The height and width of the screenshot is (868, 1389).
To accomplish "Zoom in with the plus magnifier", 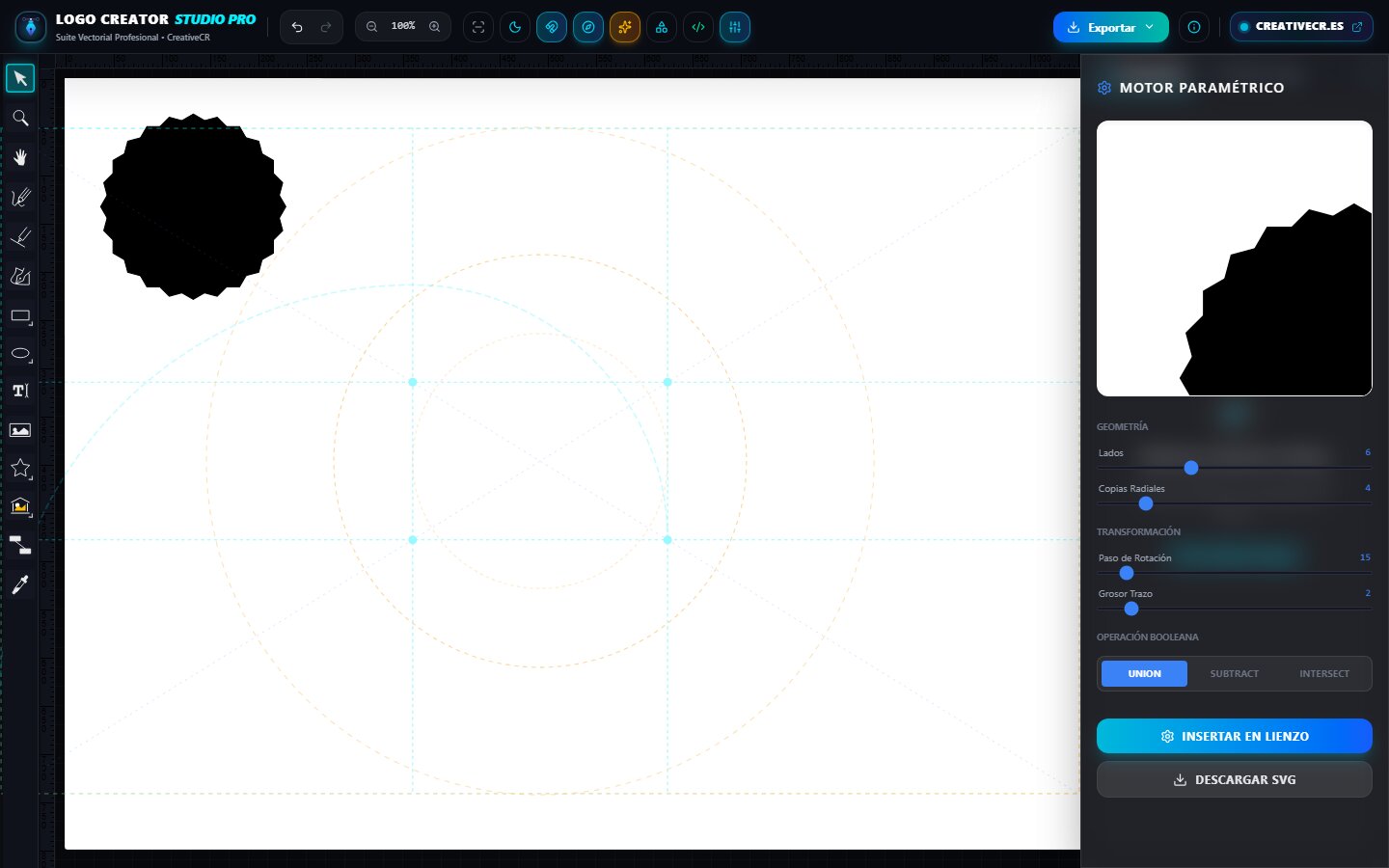I will click(x=435, y=27).
